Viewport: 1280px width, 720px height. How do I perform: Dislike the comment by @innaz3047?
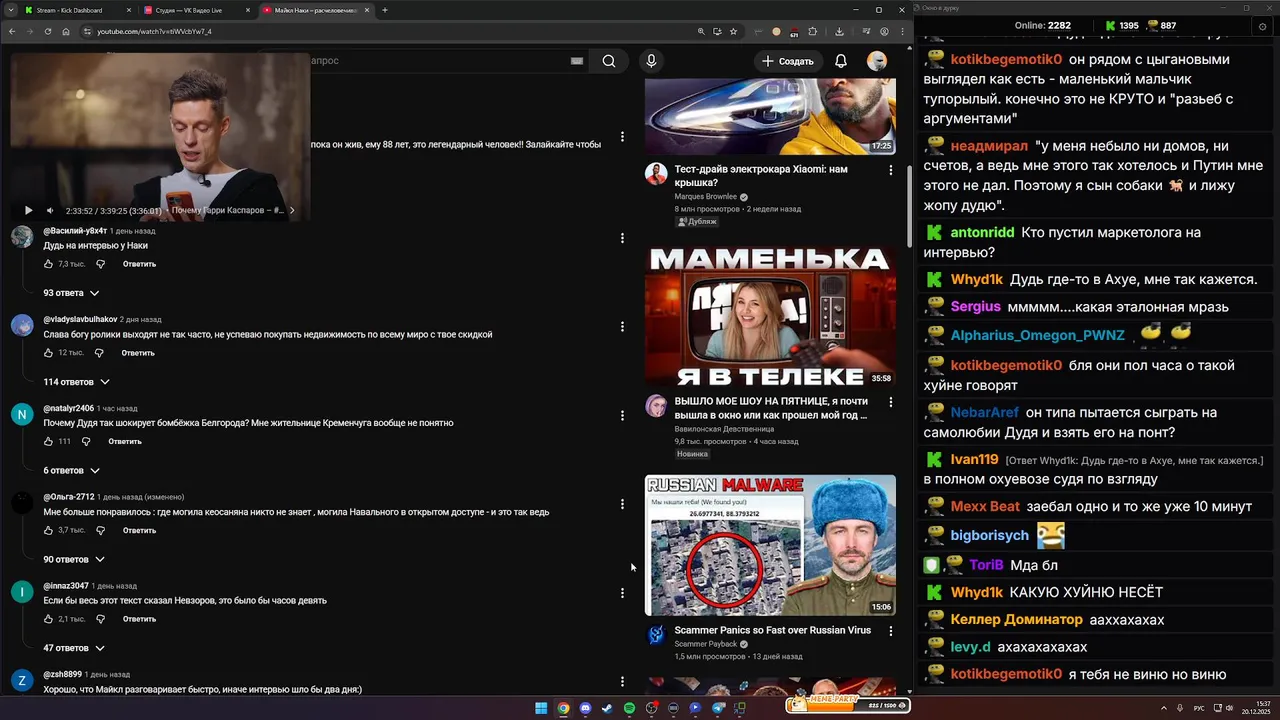click(100, 619)
